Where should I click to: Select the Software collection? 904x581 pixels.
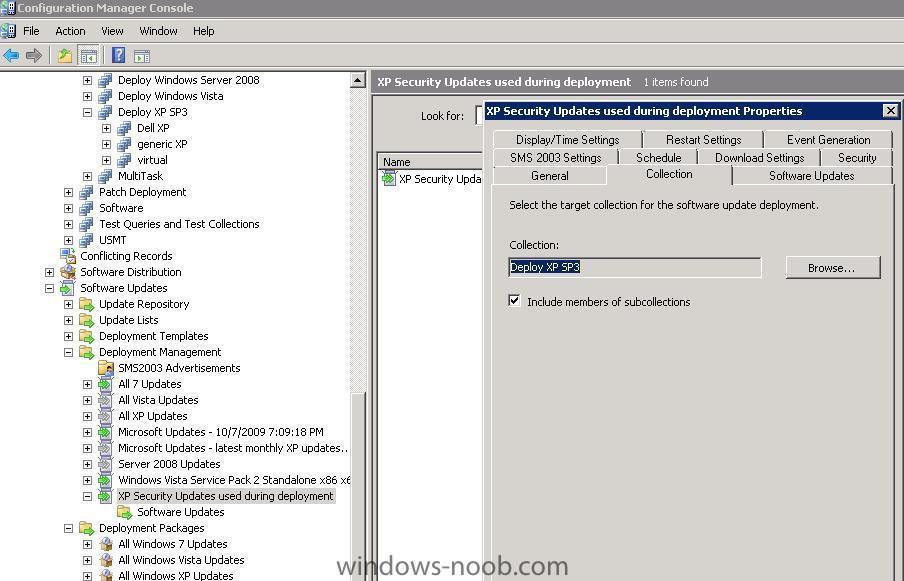(121, 208)
